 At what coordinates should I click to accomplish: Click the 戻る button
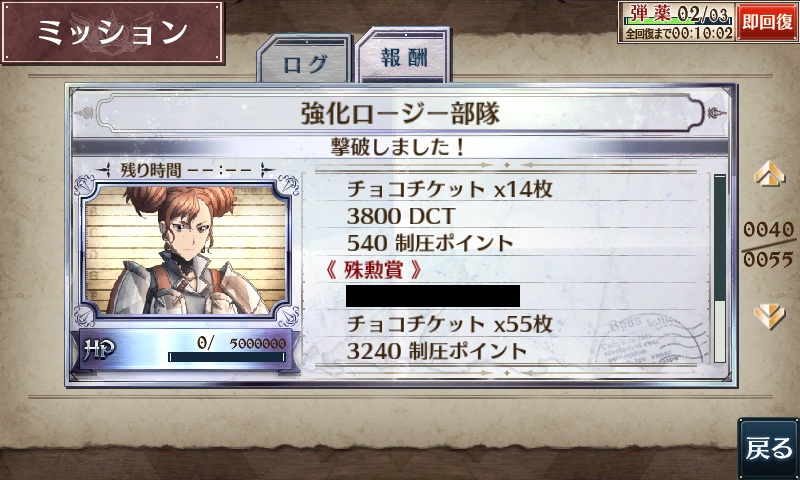coord(768,448)
